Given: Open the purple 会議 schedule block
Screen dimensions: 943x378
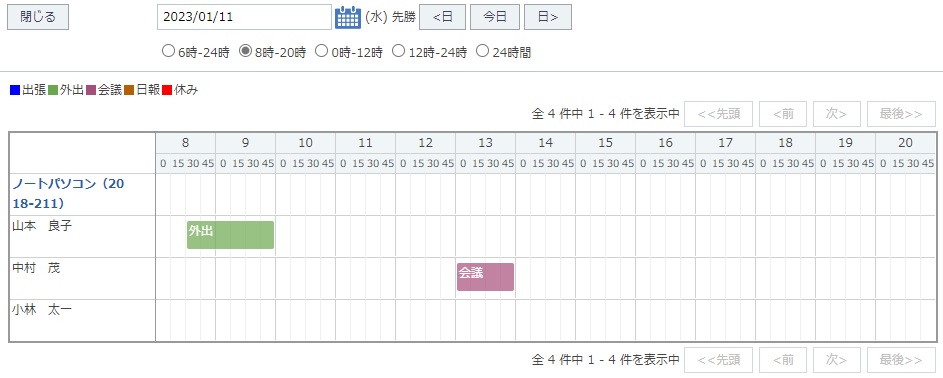Looking at the screenshot, I should [x=485, y=277].
